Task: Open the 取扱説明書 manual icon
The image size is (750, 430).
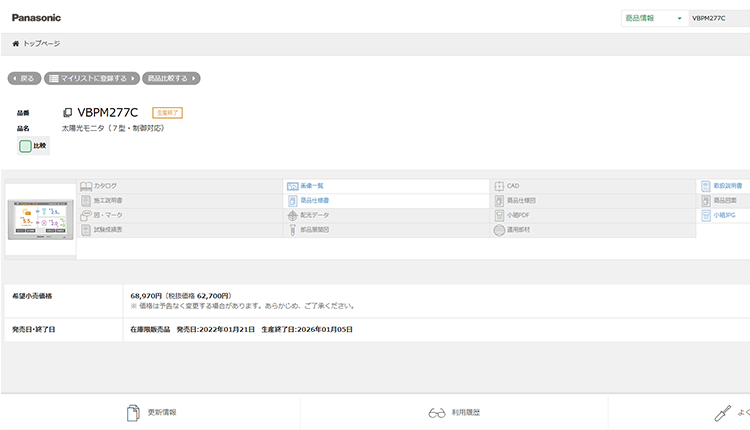Action: click(706, 186)
